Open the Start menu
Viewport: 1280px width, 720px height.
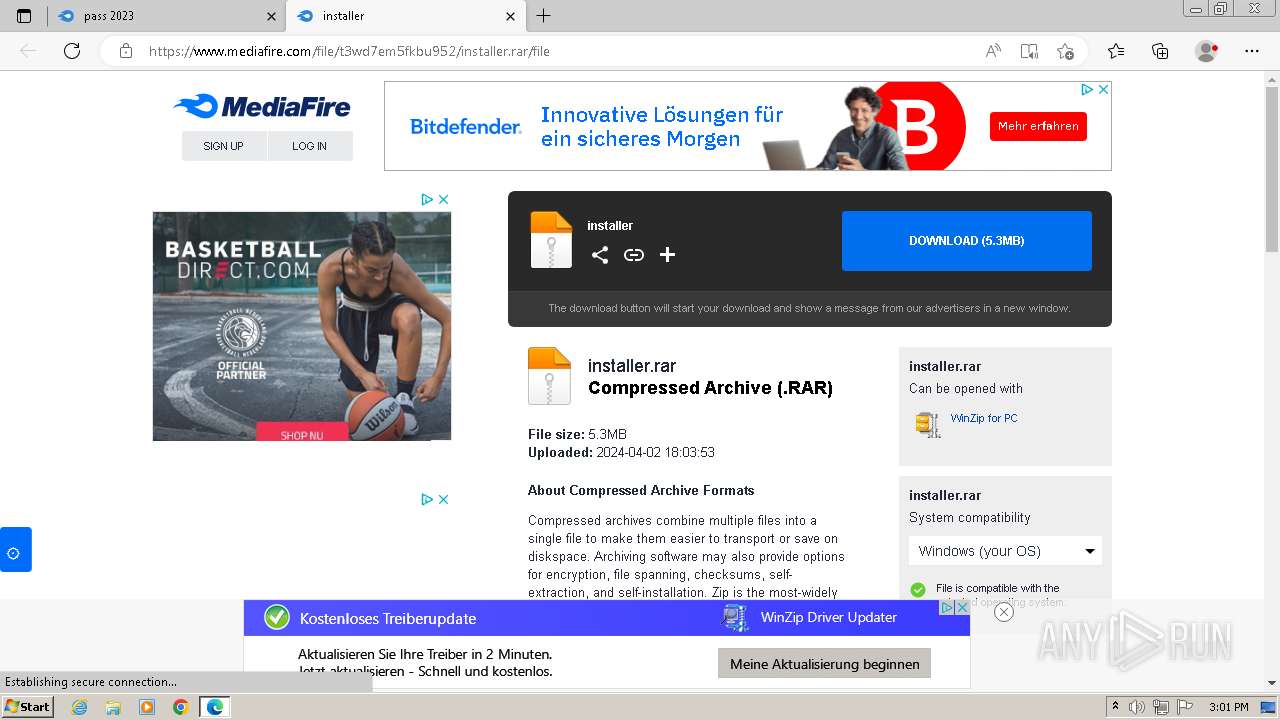[28, 707]
